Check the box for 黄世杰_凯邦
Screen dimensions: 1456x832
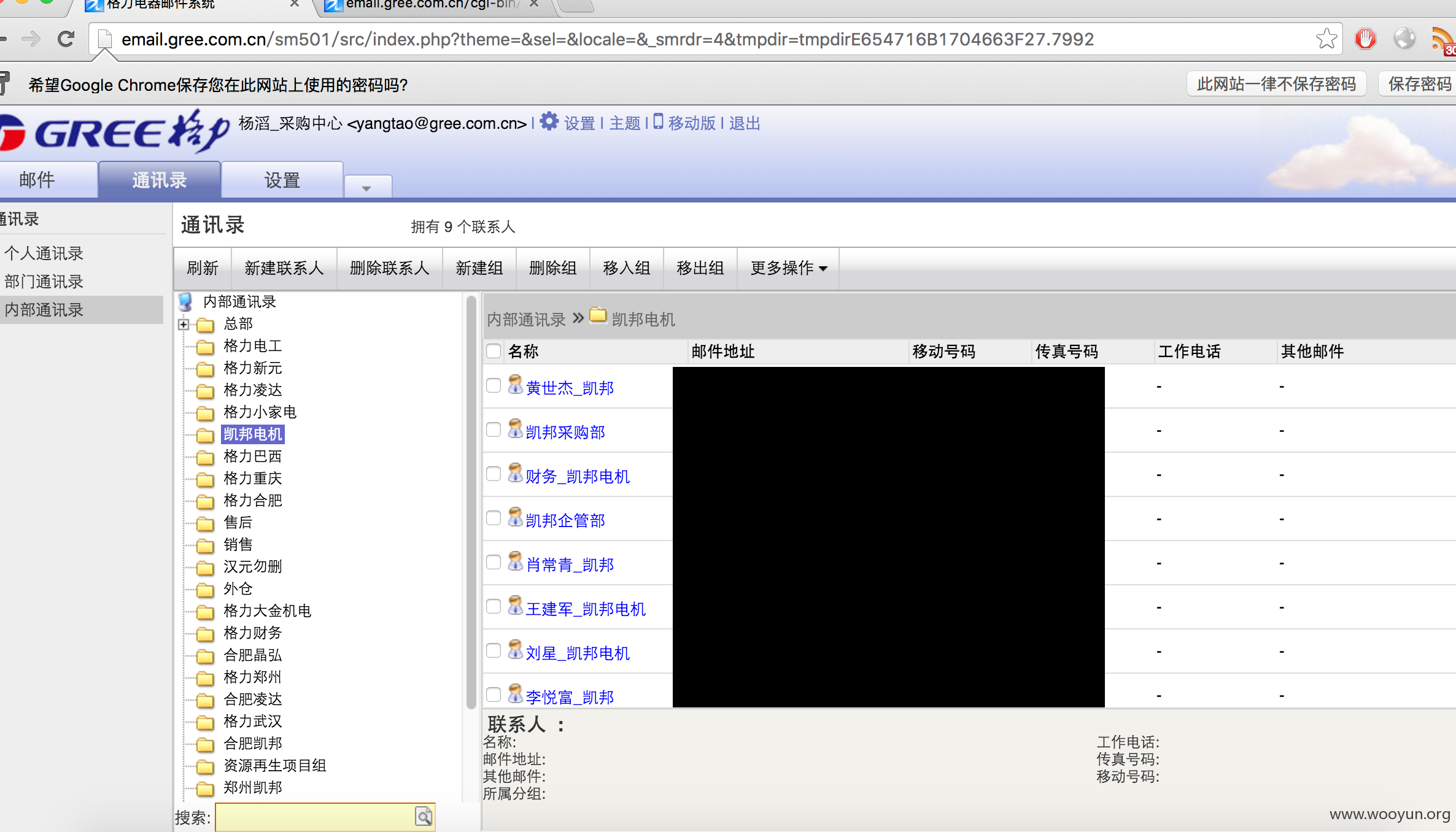494,385
